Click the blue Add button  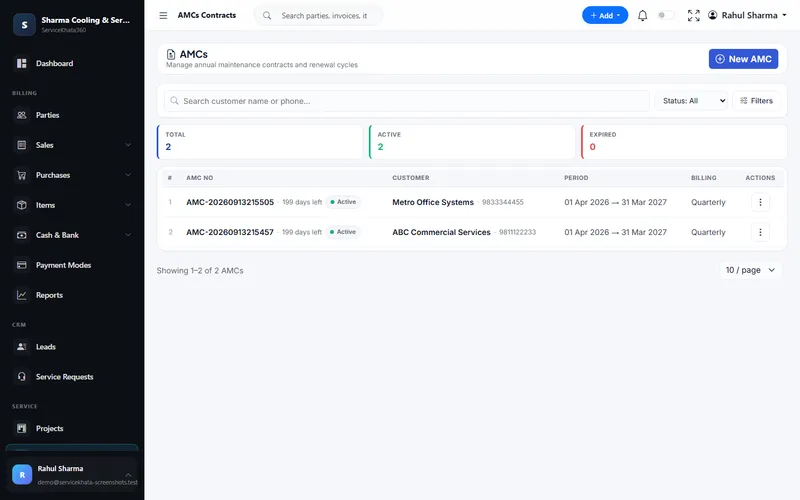[605, 15]
